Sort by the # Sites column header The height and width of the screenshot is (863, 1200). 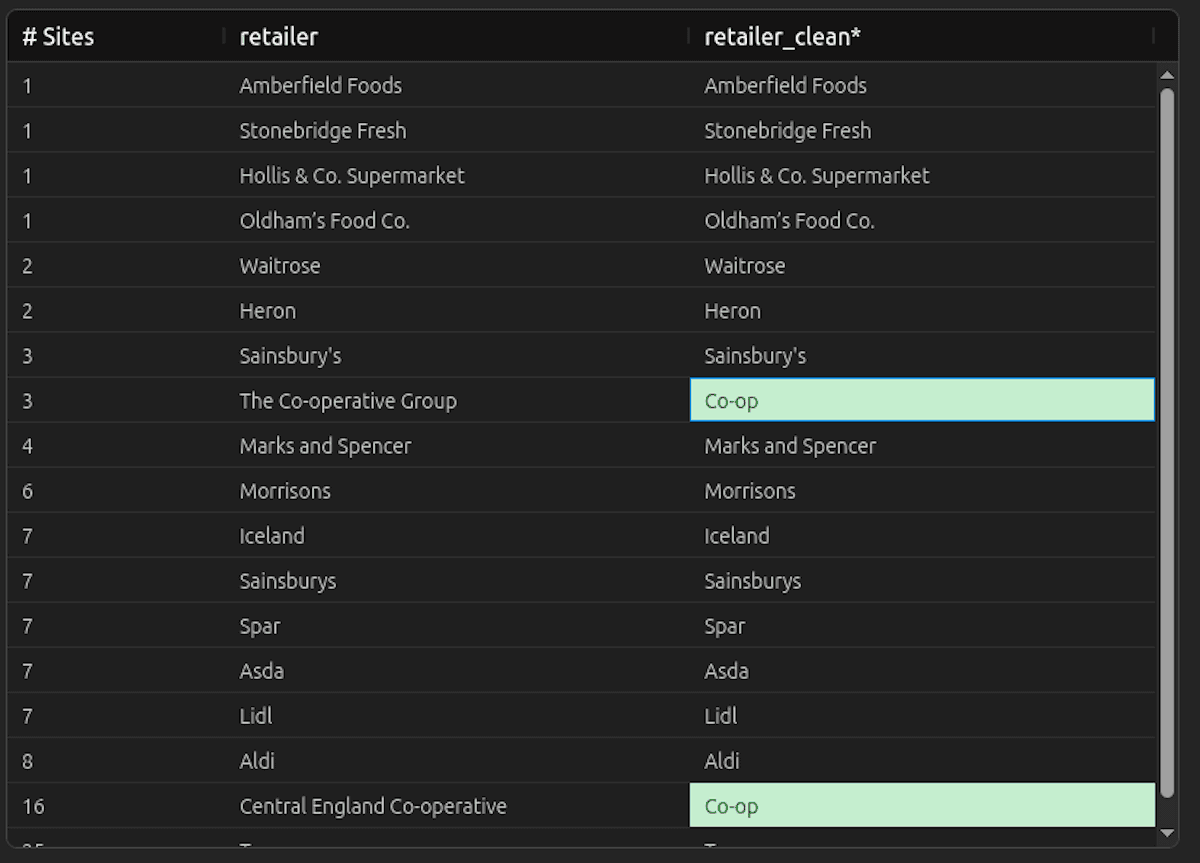coord(58,37)
